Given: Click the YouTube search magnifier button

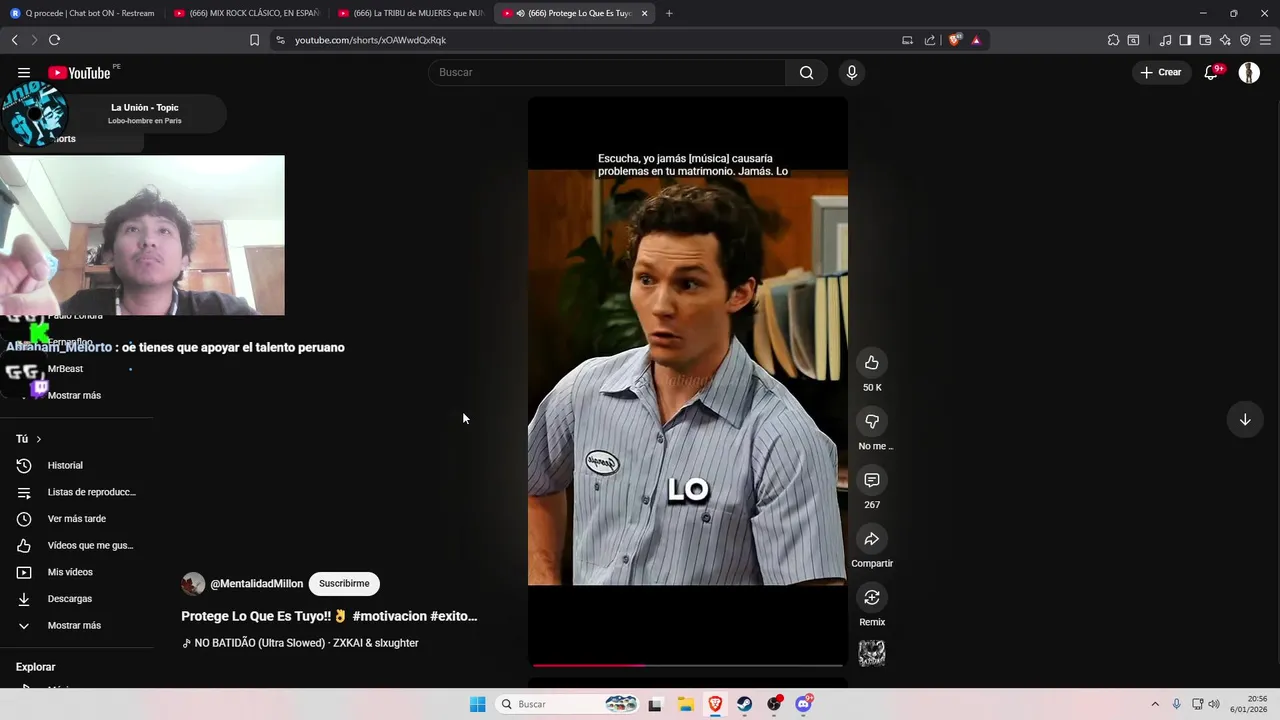Looking at the screenshot, I should [806, 72].
